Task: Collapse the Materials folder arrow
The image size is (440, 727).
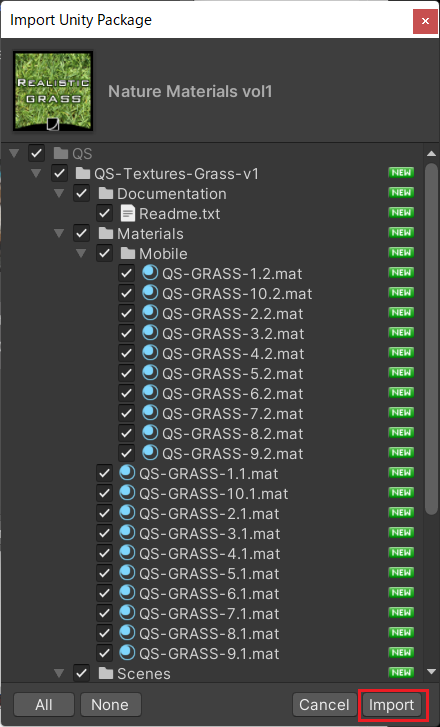Action: click(x=59, y=233)
